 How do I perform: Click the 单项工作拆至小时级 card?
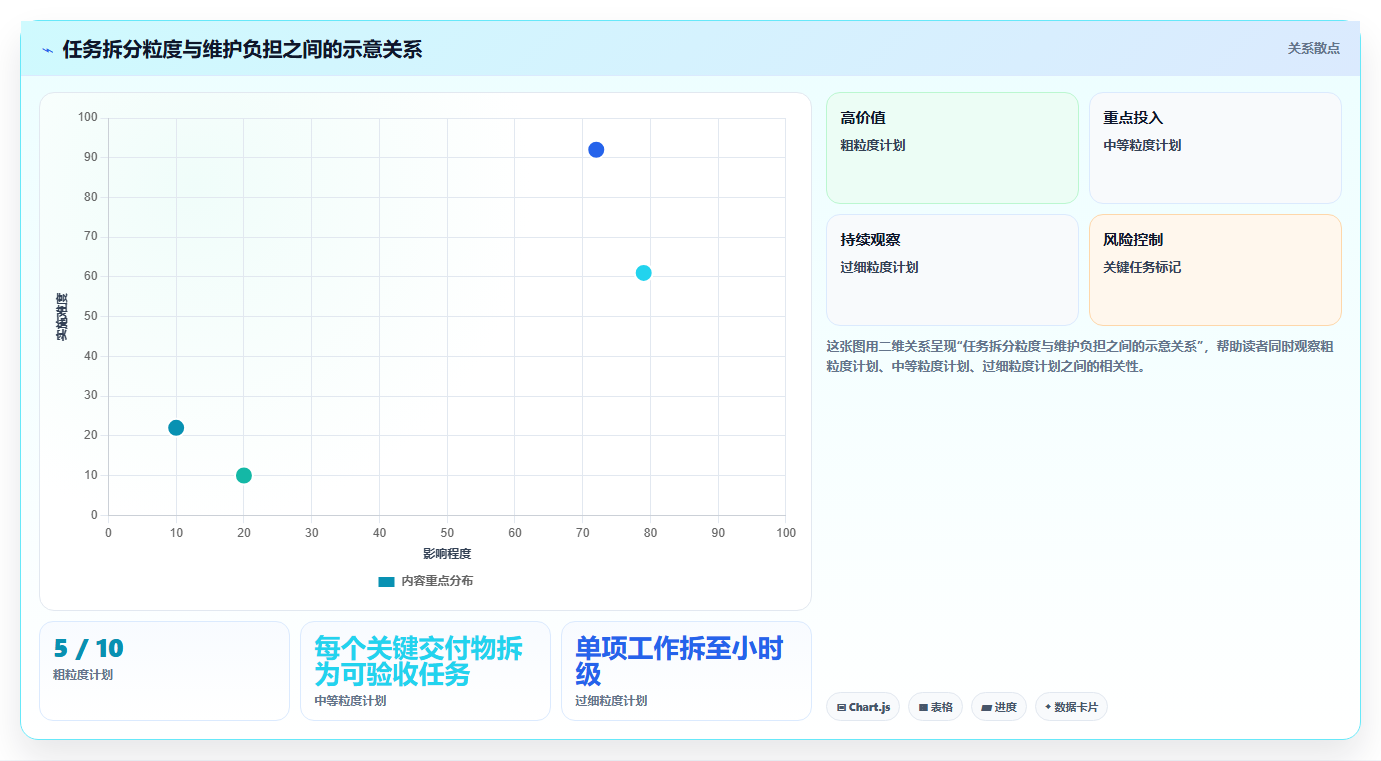coord(686,671)
